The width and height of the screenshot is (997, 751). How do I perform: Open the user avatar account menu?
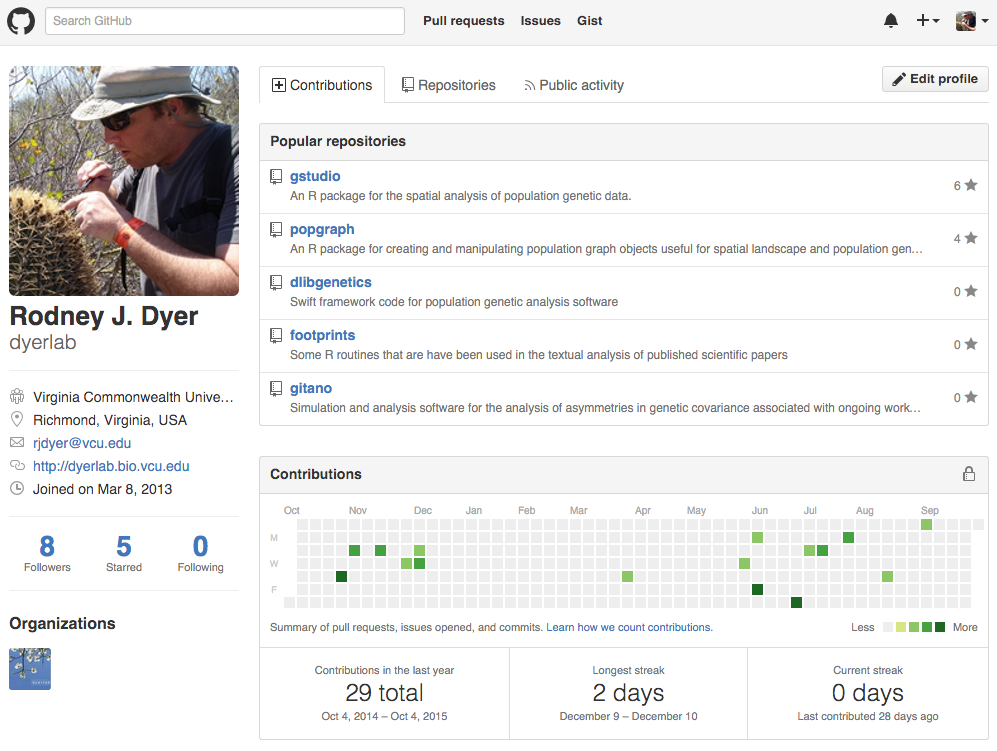click(972, 21)
